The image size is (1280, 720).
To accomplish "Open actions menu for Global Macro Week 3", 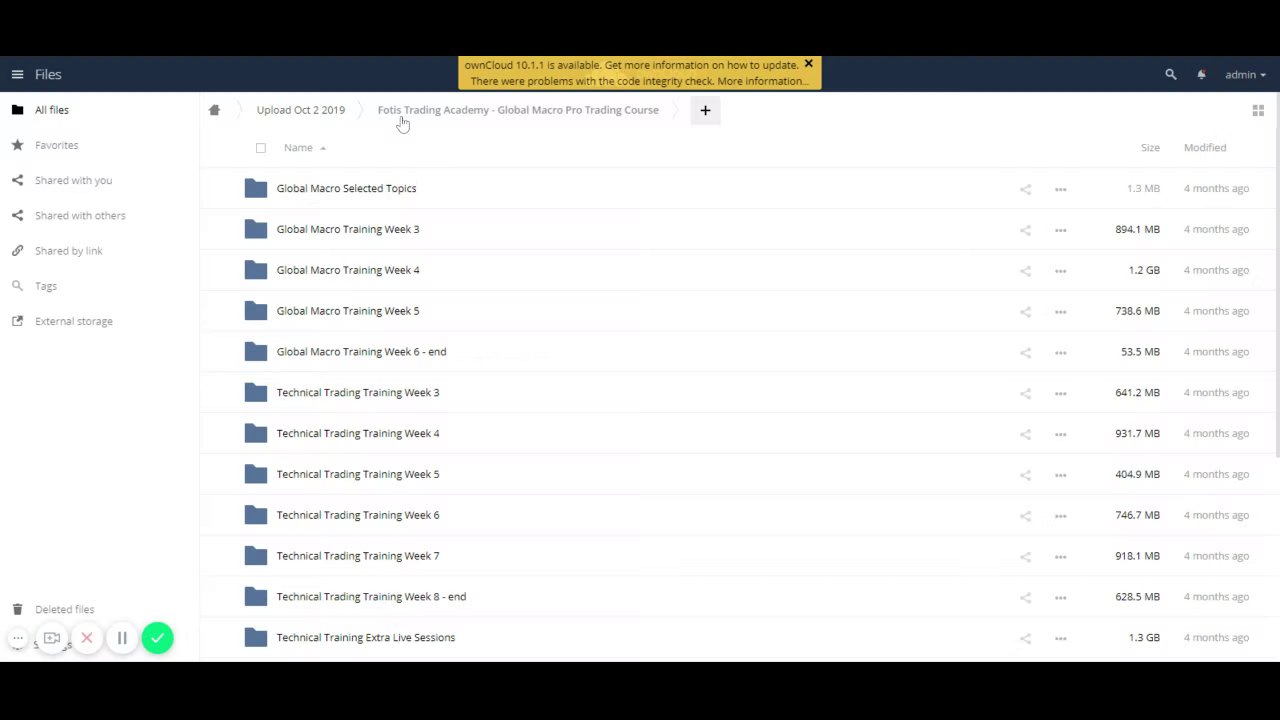I will click(x=1060, y=230).
